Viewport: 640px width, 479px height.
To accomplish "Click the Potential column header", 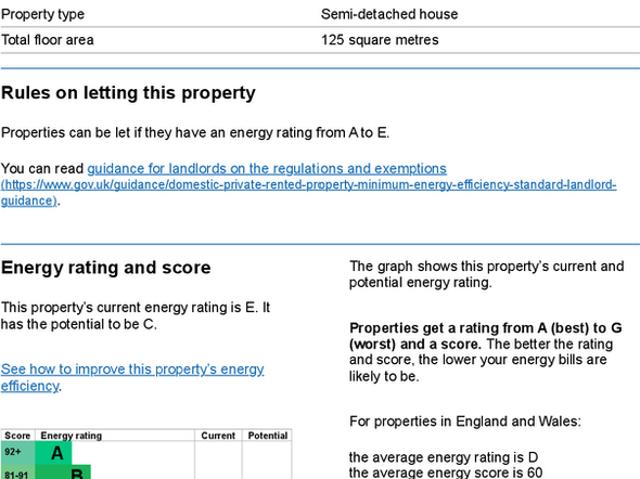I will [x=267, y=436].
